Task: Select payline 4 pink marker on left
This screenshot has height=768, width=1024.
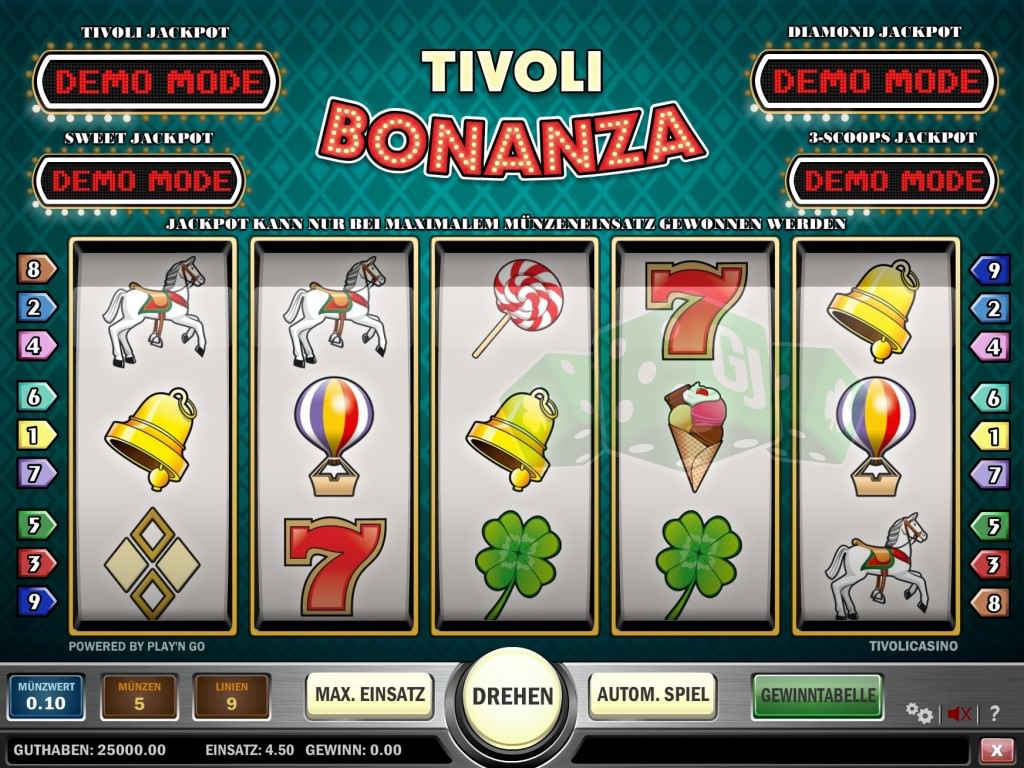Action: 37,345
